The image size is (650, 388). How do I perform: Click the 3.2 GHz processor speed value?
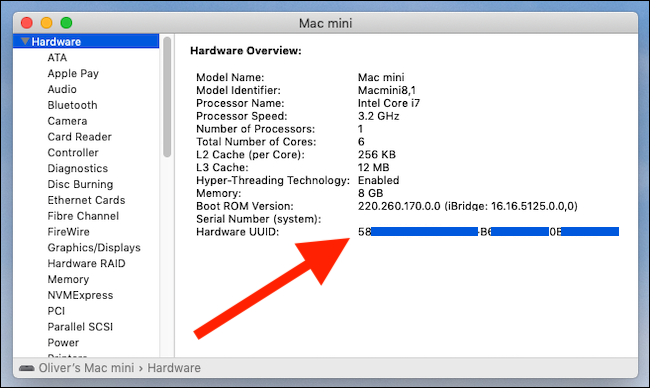(378, 116)
